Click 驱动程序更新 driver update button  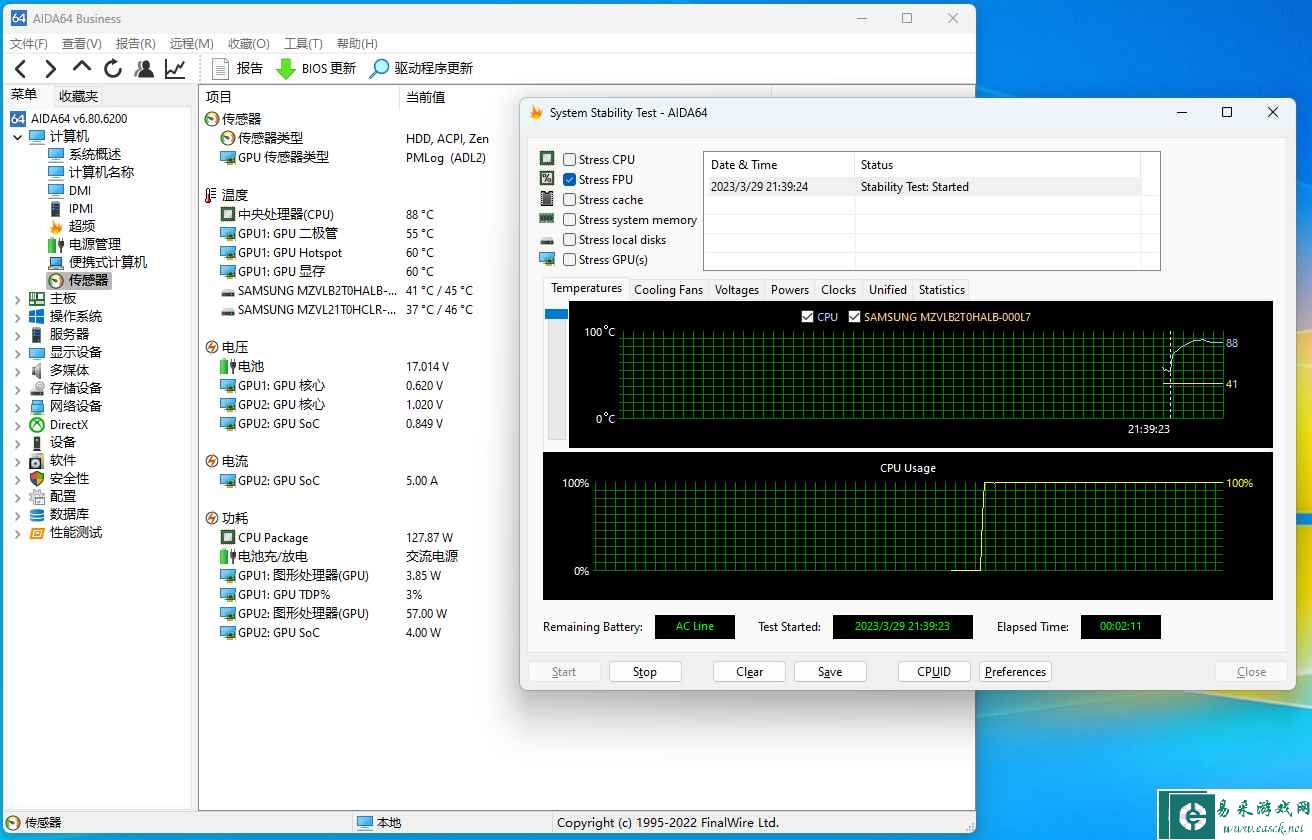421,68
